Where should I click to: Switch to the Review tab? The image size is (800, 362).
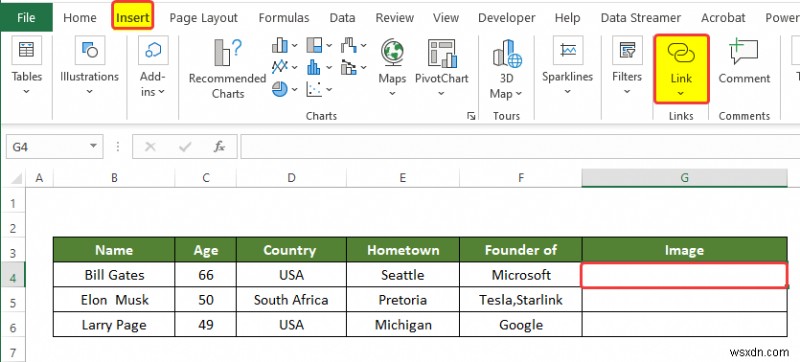pos(394,18)
